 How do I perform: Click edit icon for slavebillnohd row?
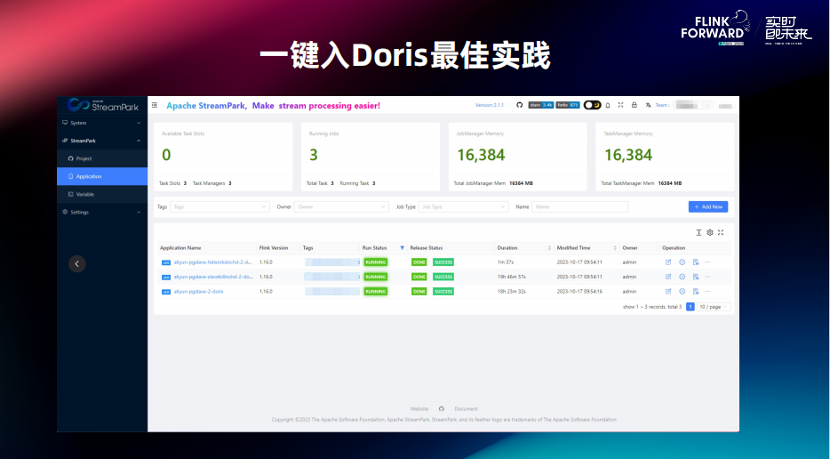[668, 277]
